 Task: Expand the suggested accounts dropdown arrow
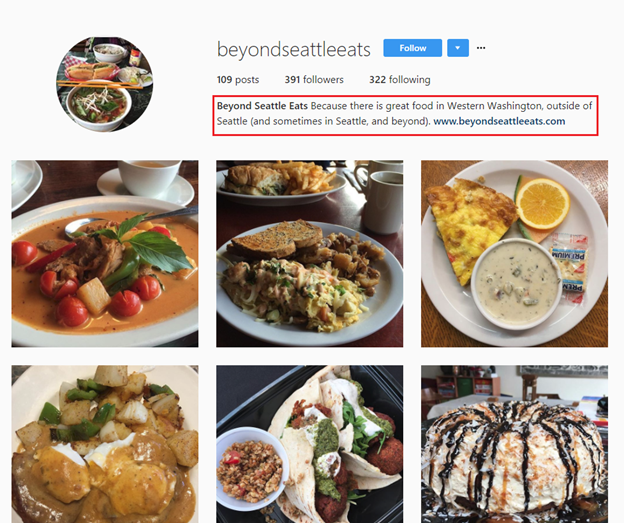pyautogui.click(x=458, y=48)
